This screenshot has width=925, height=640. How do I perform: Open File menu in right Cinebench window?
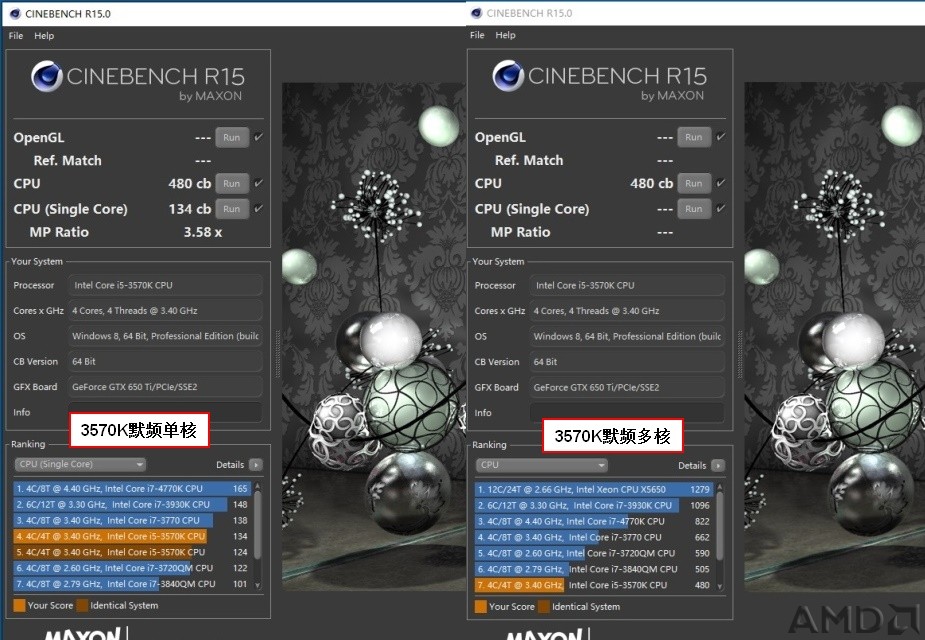(x=477, y=35)
